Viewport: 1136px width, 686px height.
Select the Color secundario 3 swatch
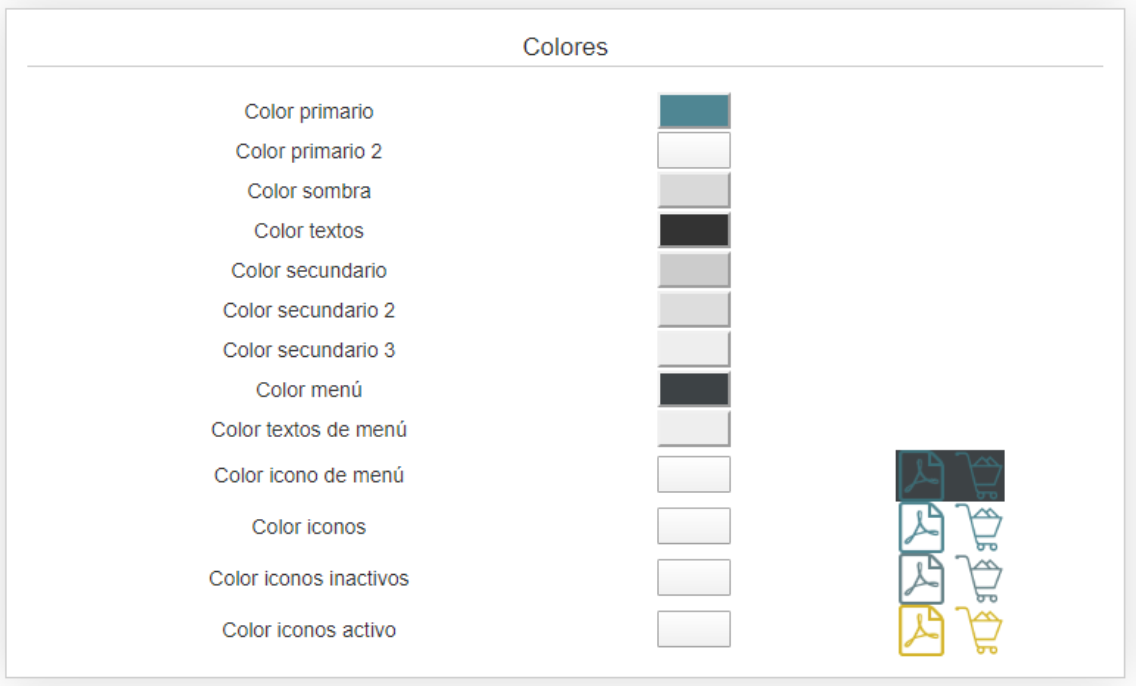[693, 350]
